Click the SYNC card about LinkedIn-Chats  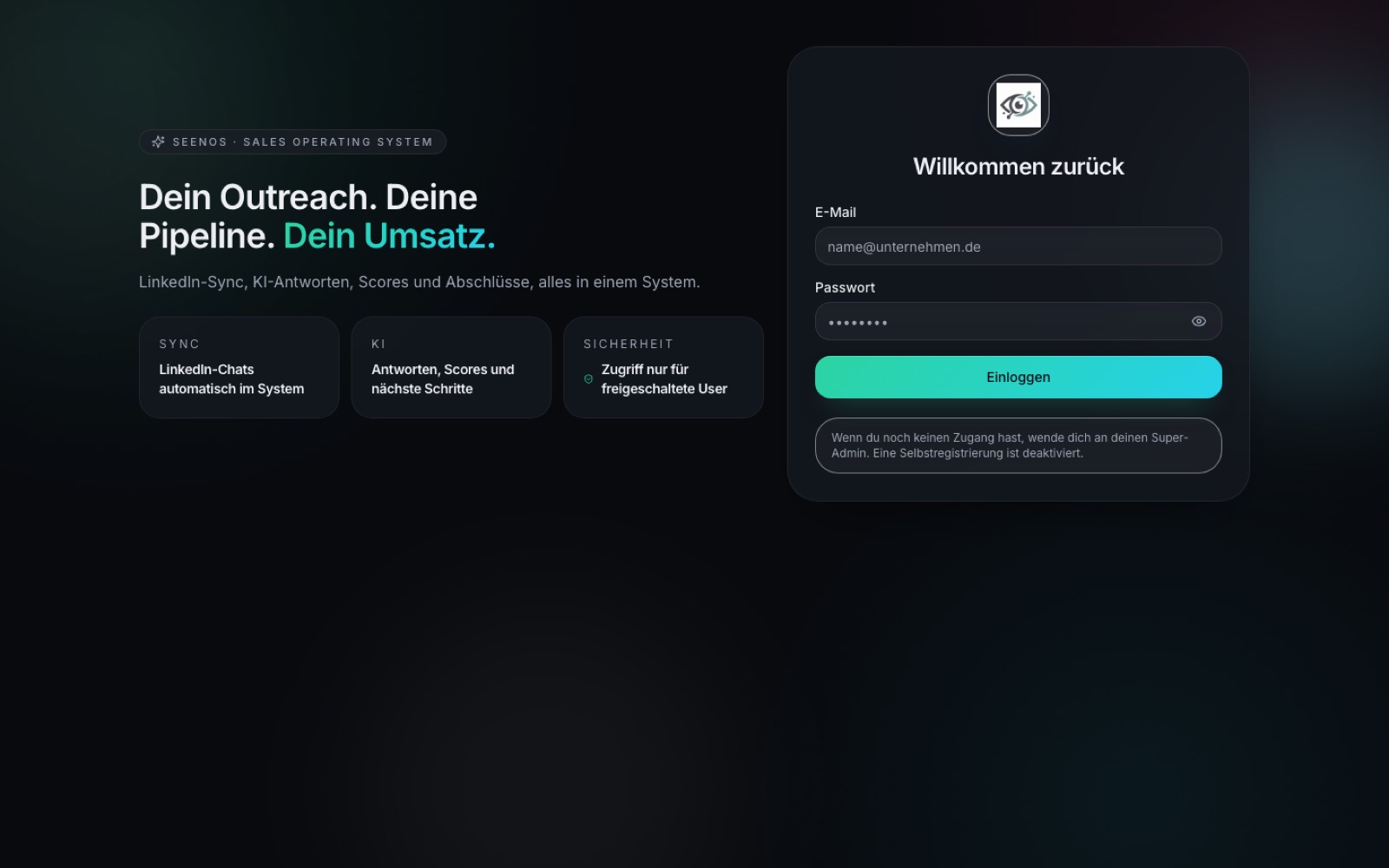point(239,367)
